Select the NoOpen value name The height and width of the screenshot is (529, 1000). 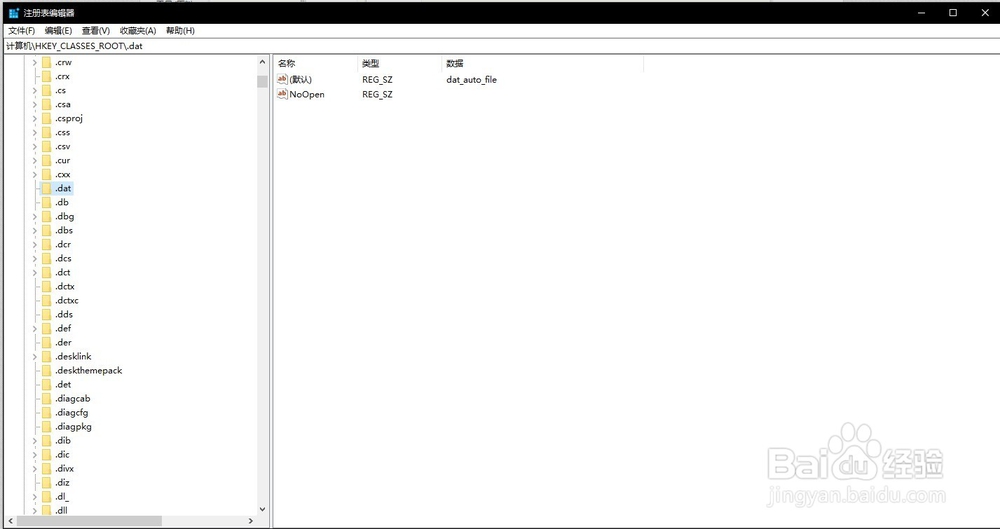[307, 94]
